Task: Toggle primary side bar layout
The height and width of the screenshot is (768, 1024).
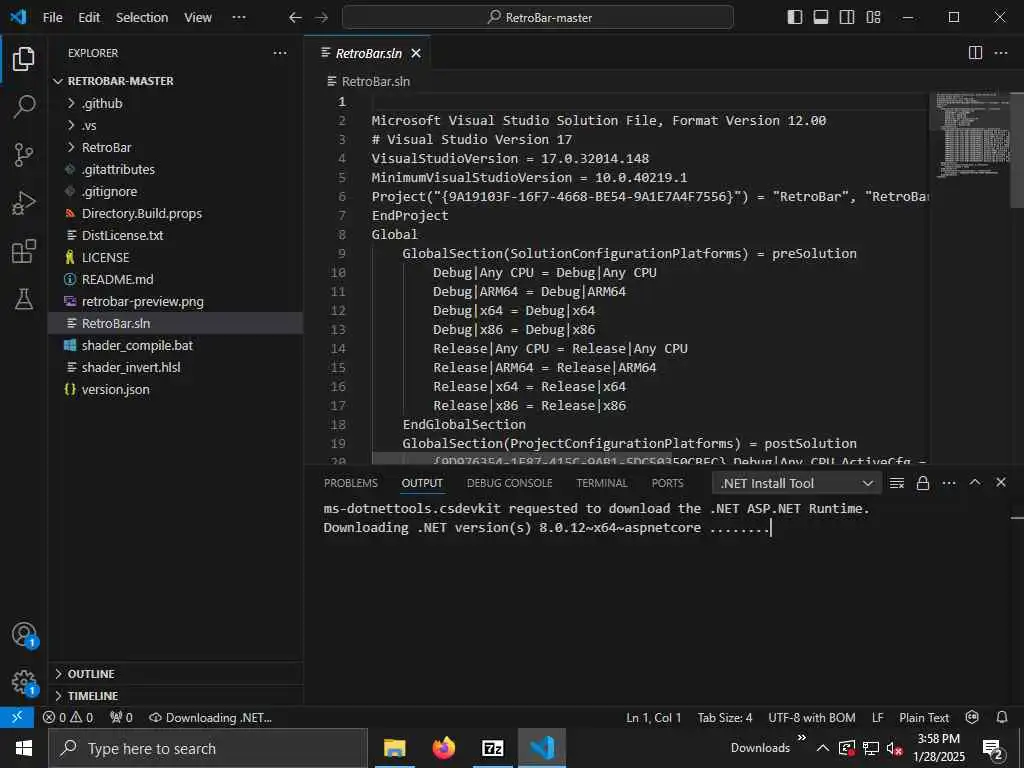Action: point(795,17)
